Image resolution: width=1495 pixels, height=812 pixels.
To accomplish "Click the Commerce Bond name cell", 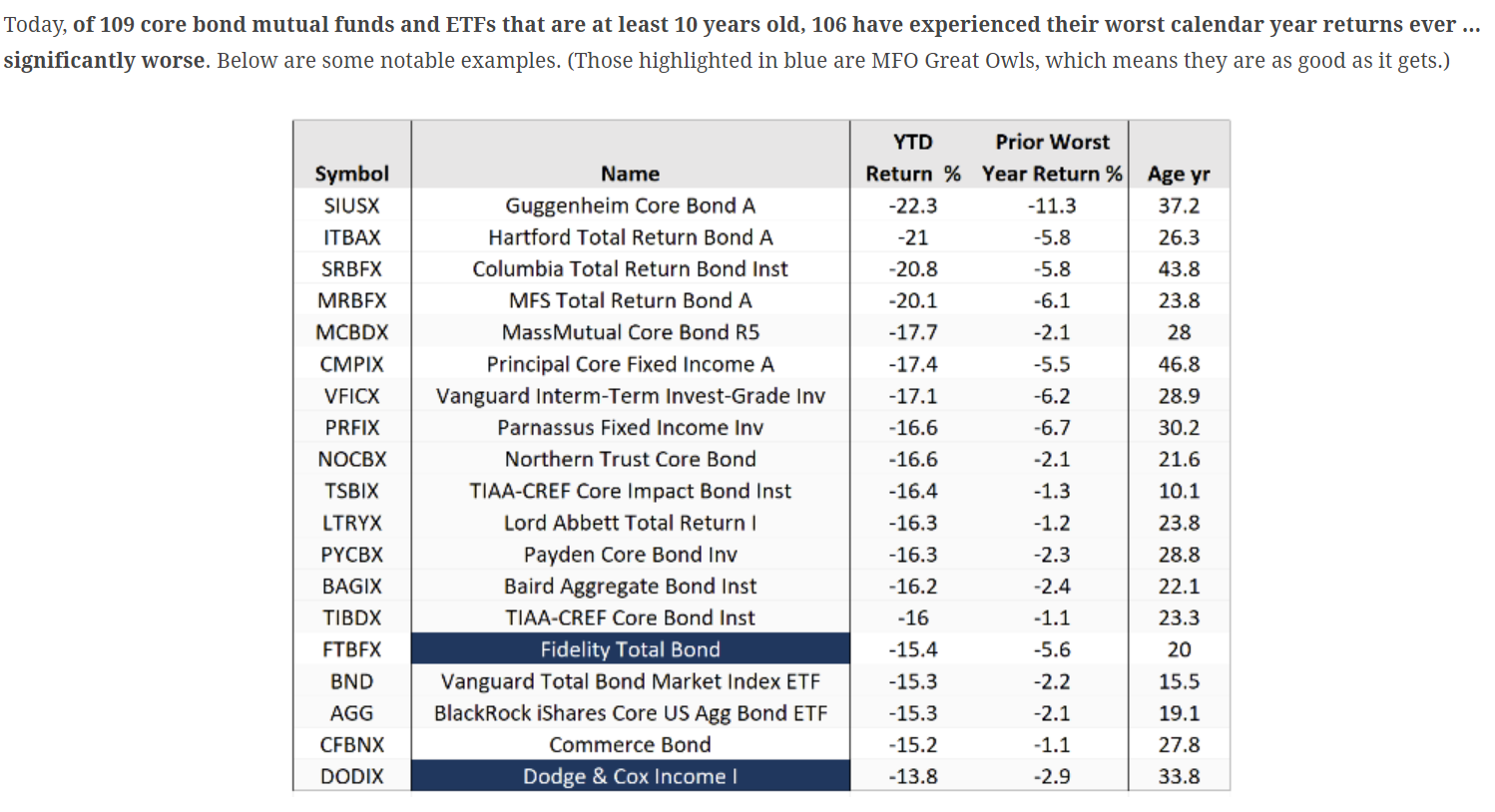I will (630, 745).
